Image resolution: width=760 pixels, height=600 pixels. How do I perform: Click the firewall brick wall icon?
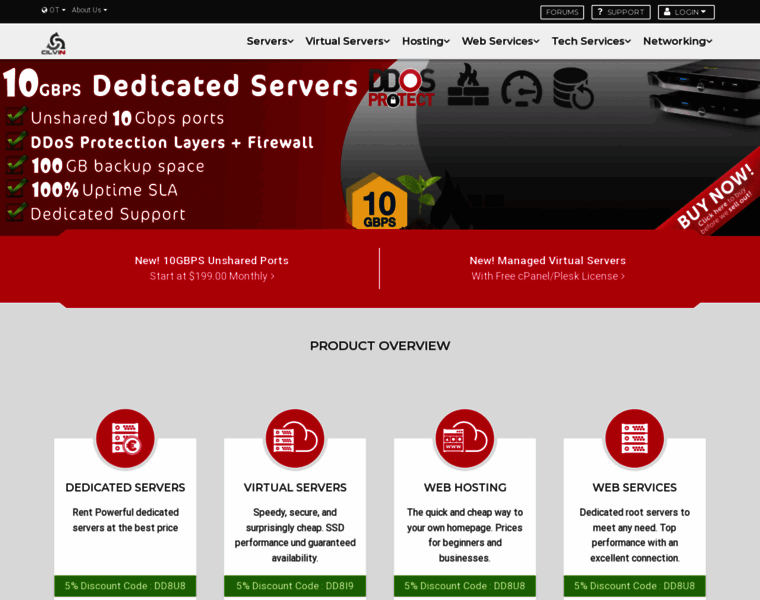point(468,85)
